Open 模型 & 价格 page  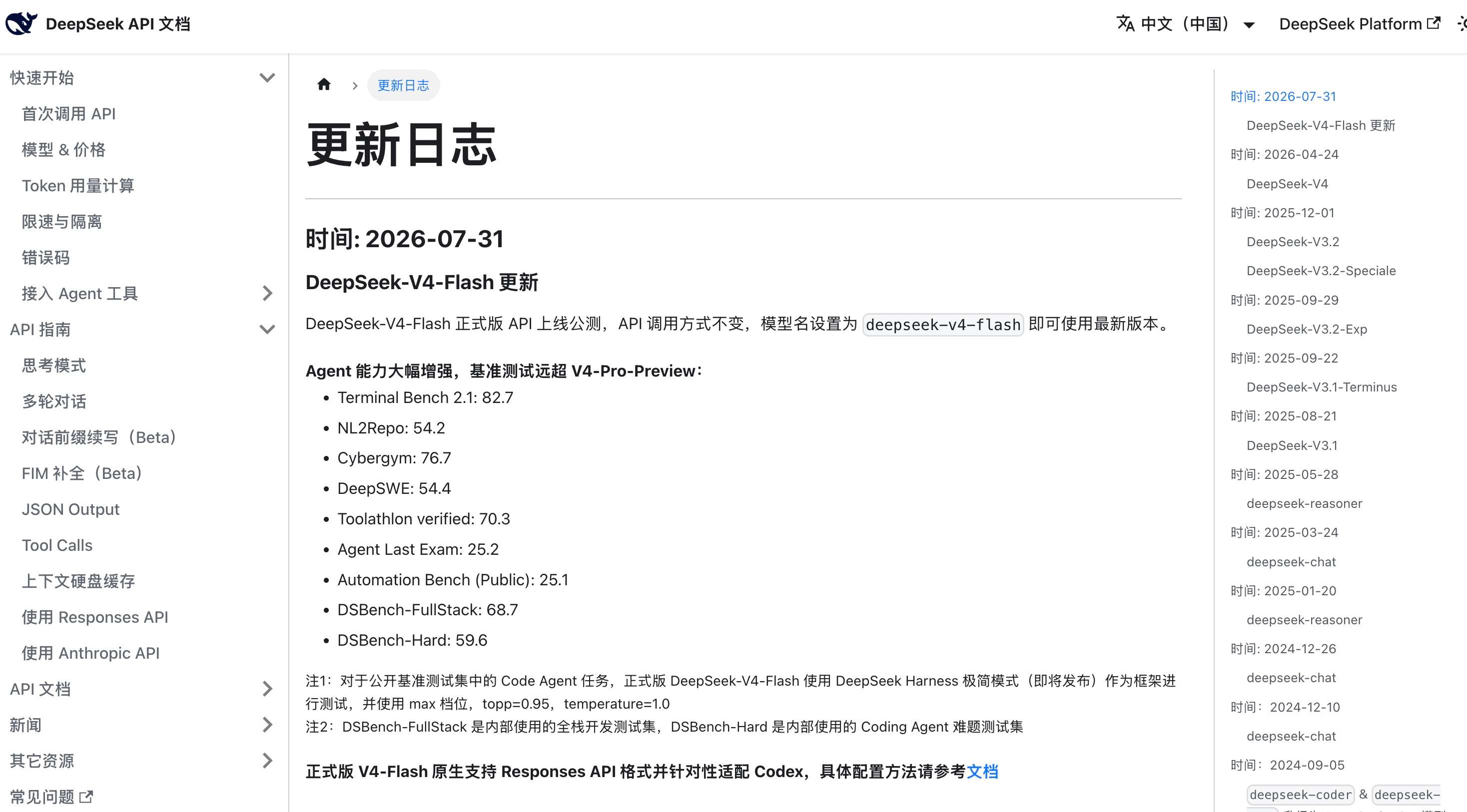64,150
